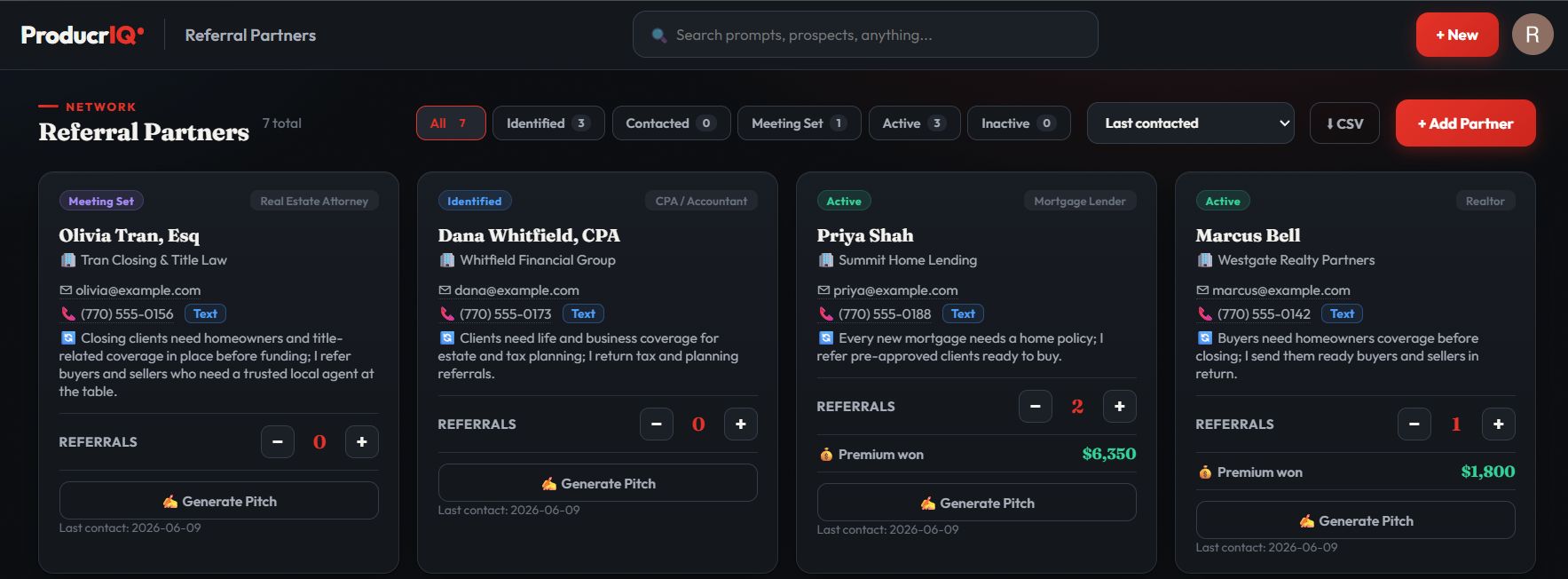The height and width of the screenshot is (579, 1568).
Task: Click Real Estate Attorney tag
Action: (x=314, y=202)
